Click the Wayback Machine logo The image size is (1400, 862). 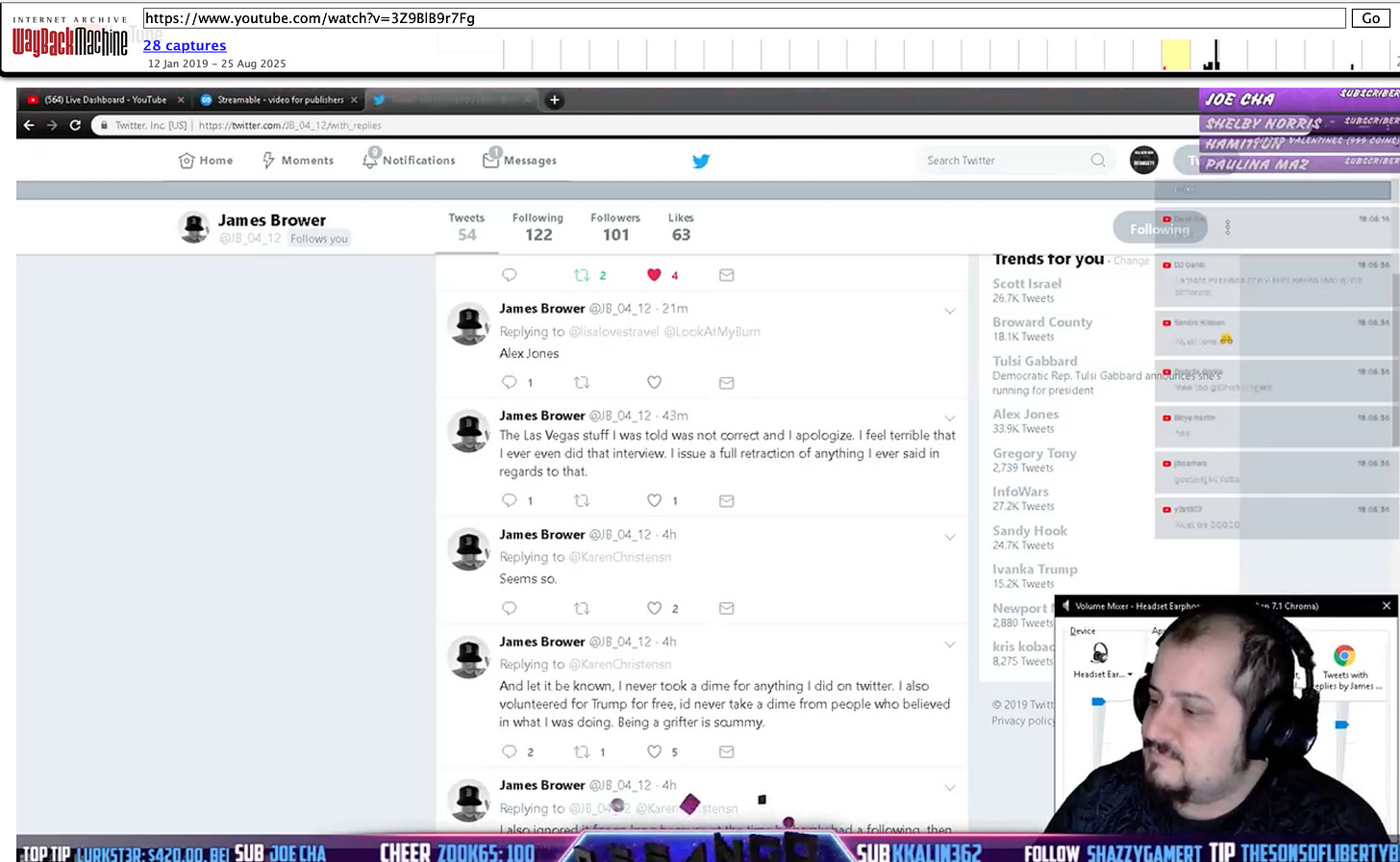tap(70, 38)
